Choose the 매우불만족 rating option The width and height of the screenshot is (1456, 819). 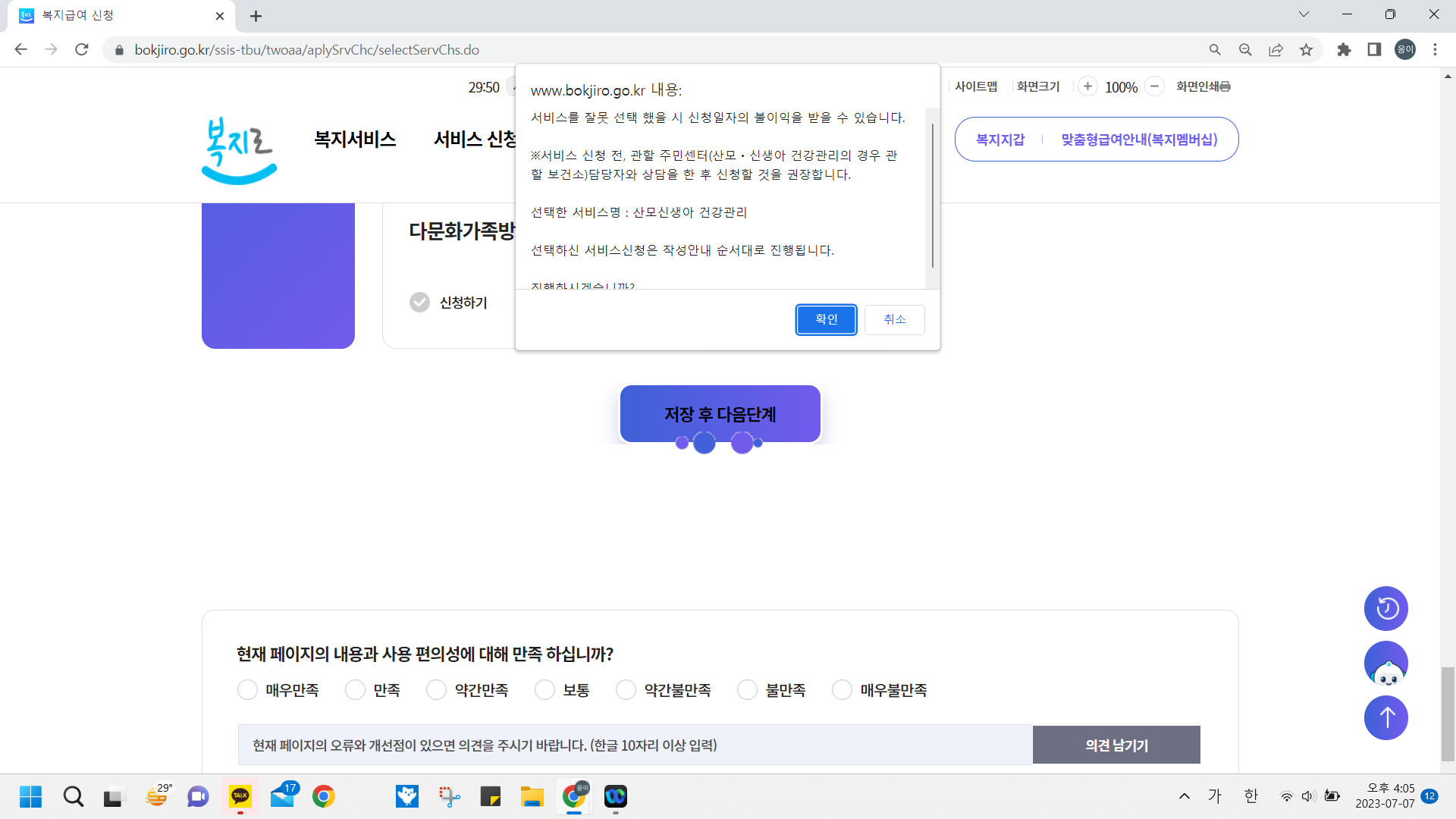[842, 690]
